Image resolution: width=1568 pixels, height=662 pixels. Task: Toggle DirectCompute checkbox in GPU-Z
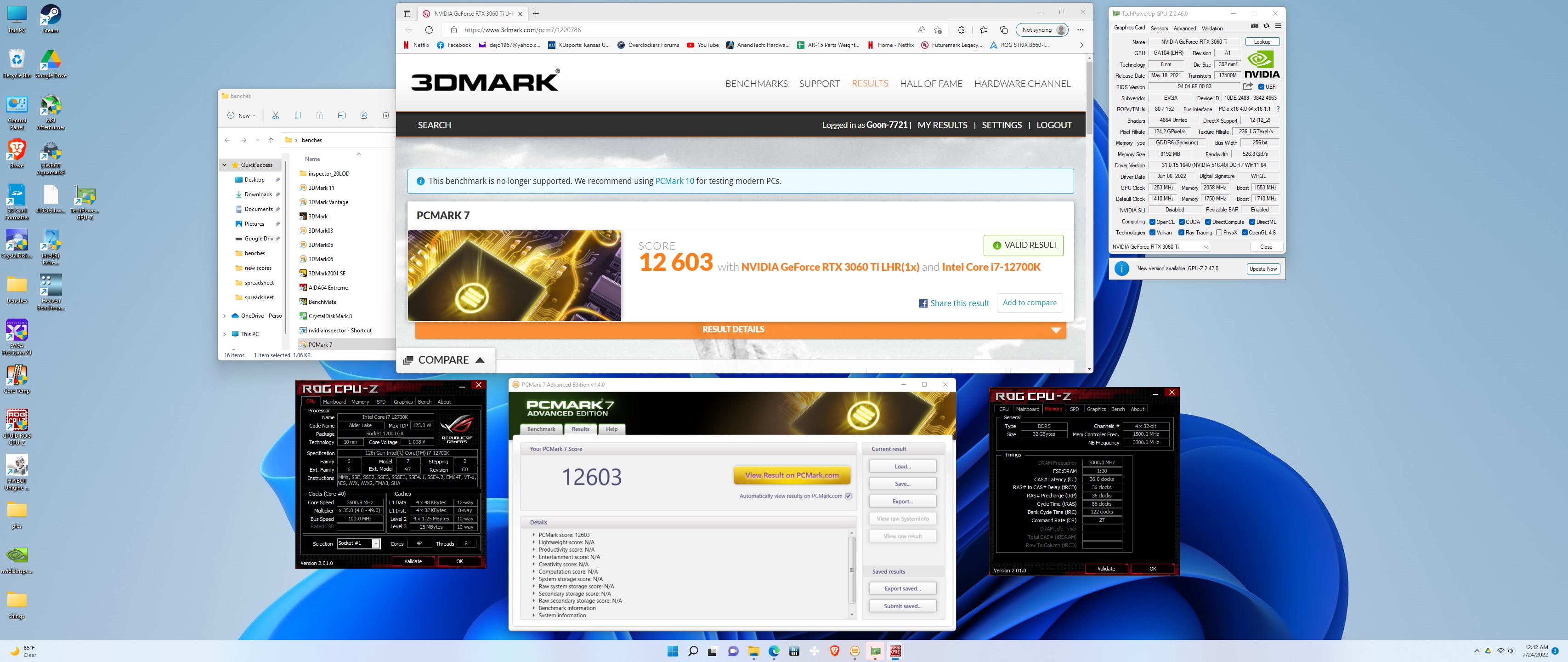click(x=1208, y=222)
